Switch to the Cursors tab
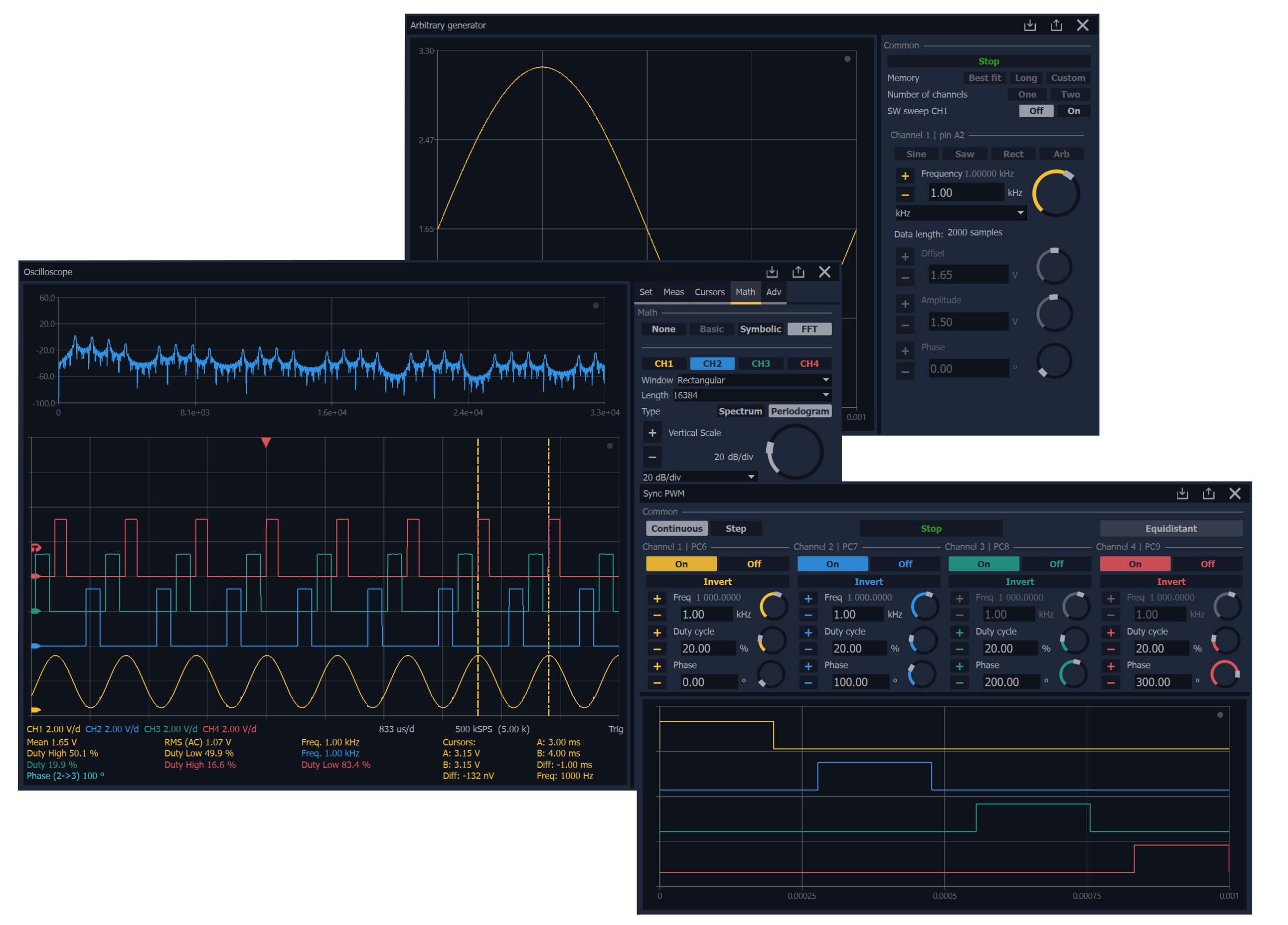Viewport: 1288px width, 925px height. tap(709, 292)
